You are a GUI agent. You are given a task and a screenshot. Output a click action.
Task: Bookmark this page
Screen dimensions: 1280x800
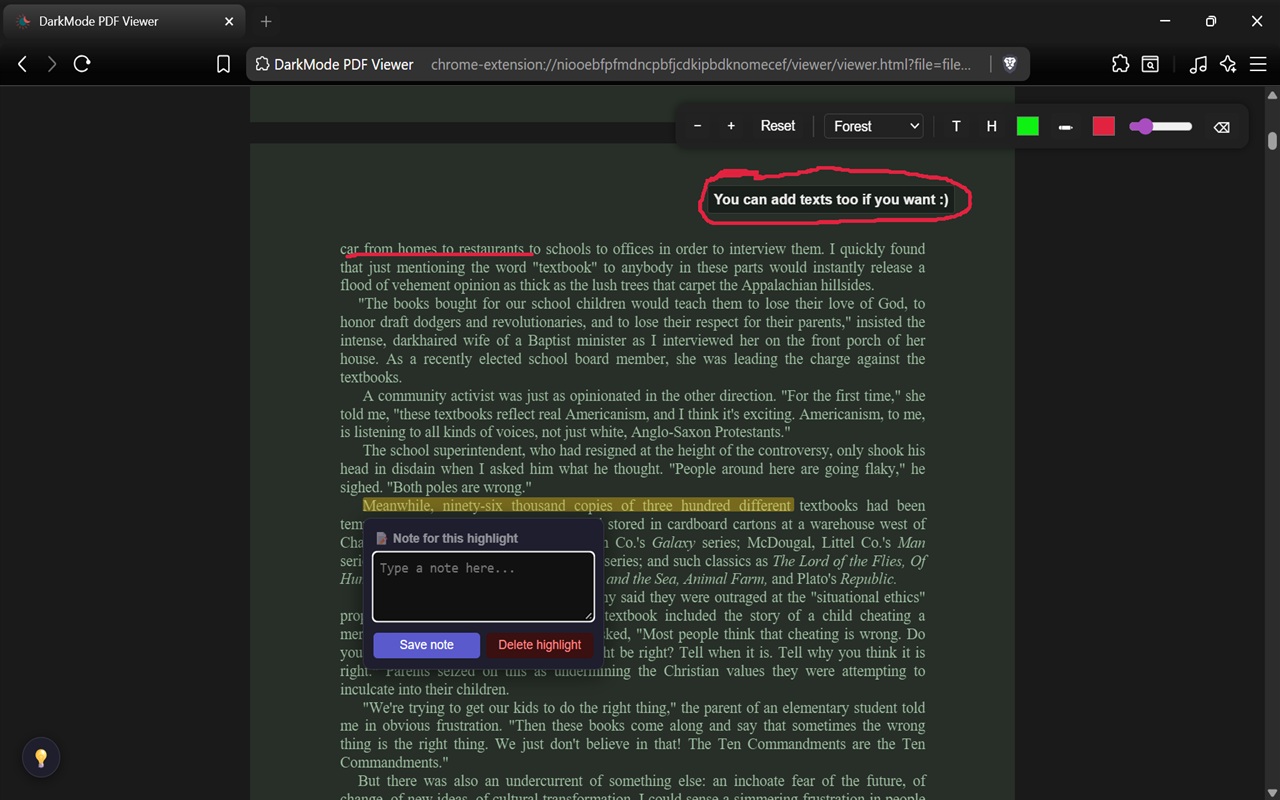[x=224, y=64]
